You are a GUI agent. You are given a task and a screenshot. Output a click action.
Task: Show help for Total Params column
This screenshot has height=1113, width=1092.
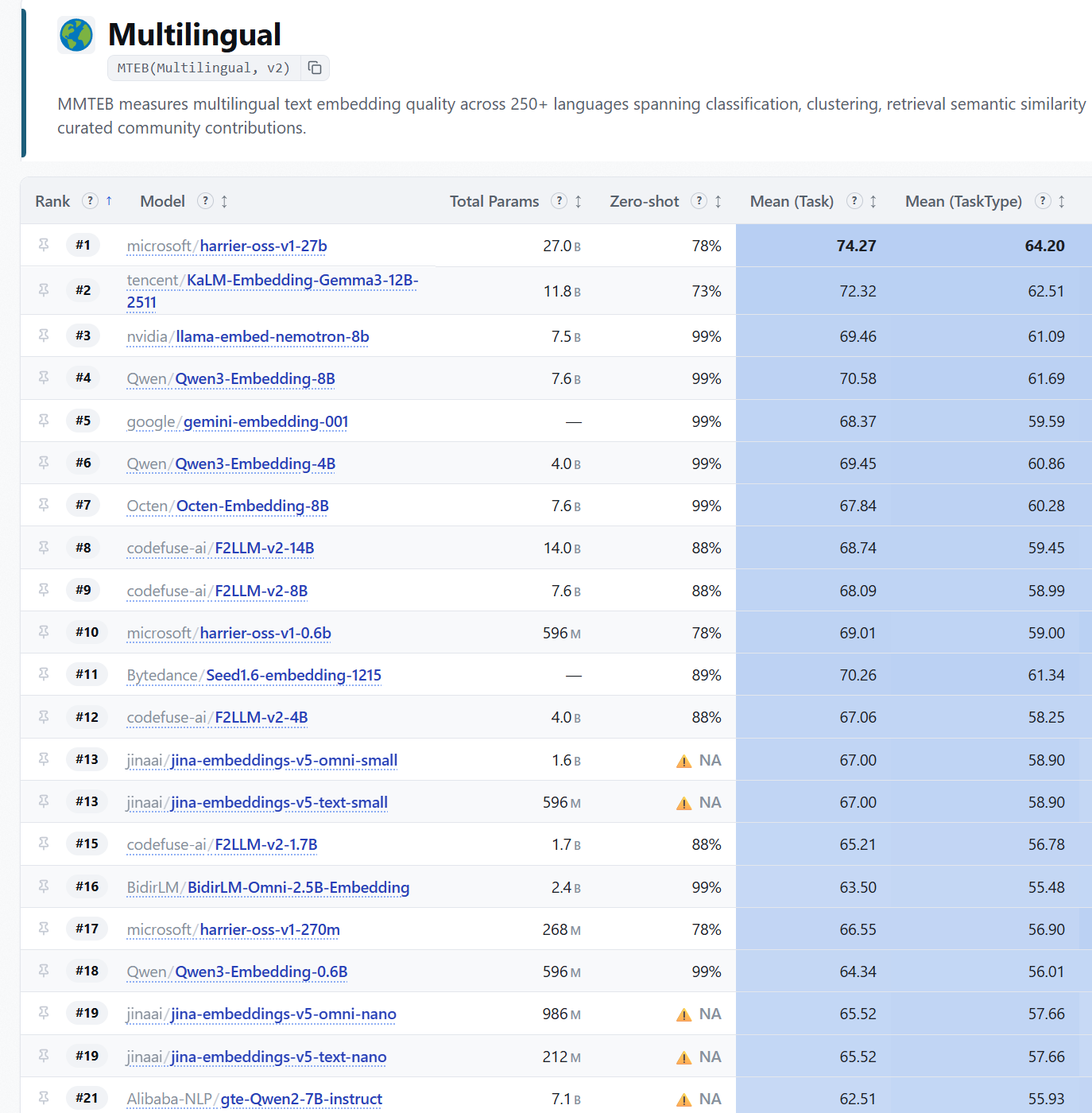pyautogui.click(x=560, y=200)
